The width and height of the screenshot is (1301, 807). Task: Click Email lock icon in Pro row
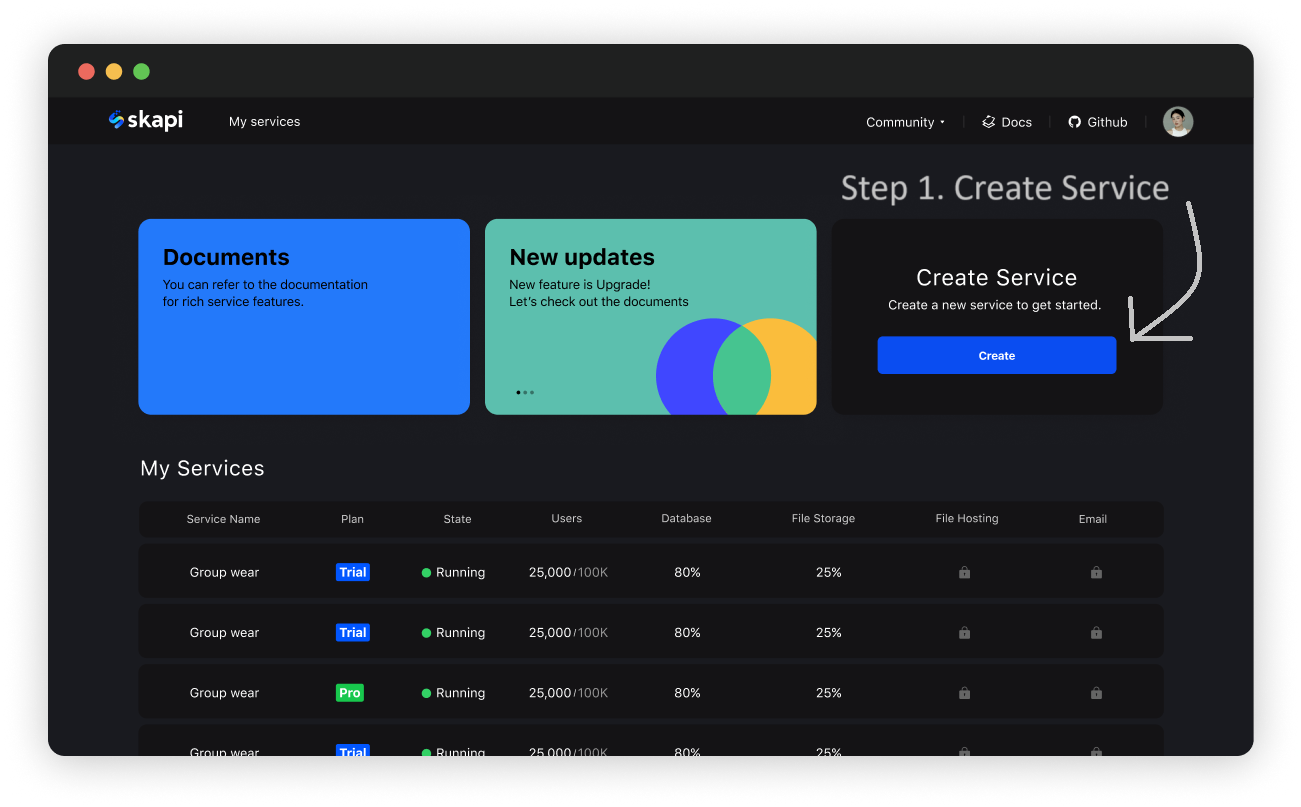coord(1096,693)
